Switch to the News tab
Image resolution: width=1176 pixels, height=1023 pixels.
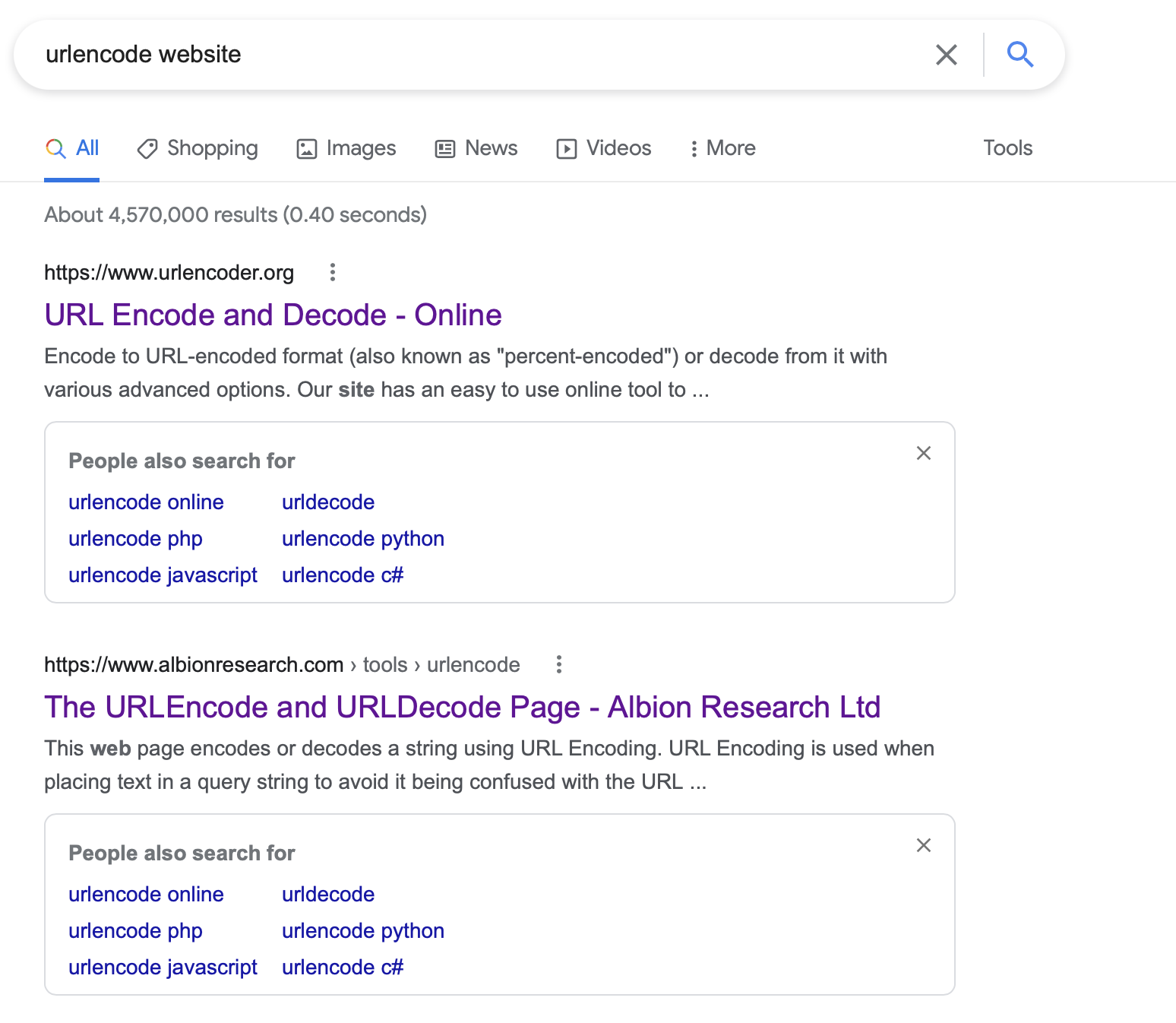pyautogui.click(x=476, y=148)
